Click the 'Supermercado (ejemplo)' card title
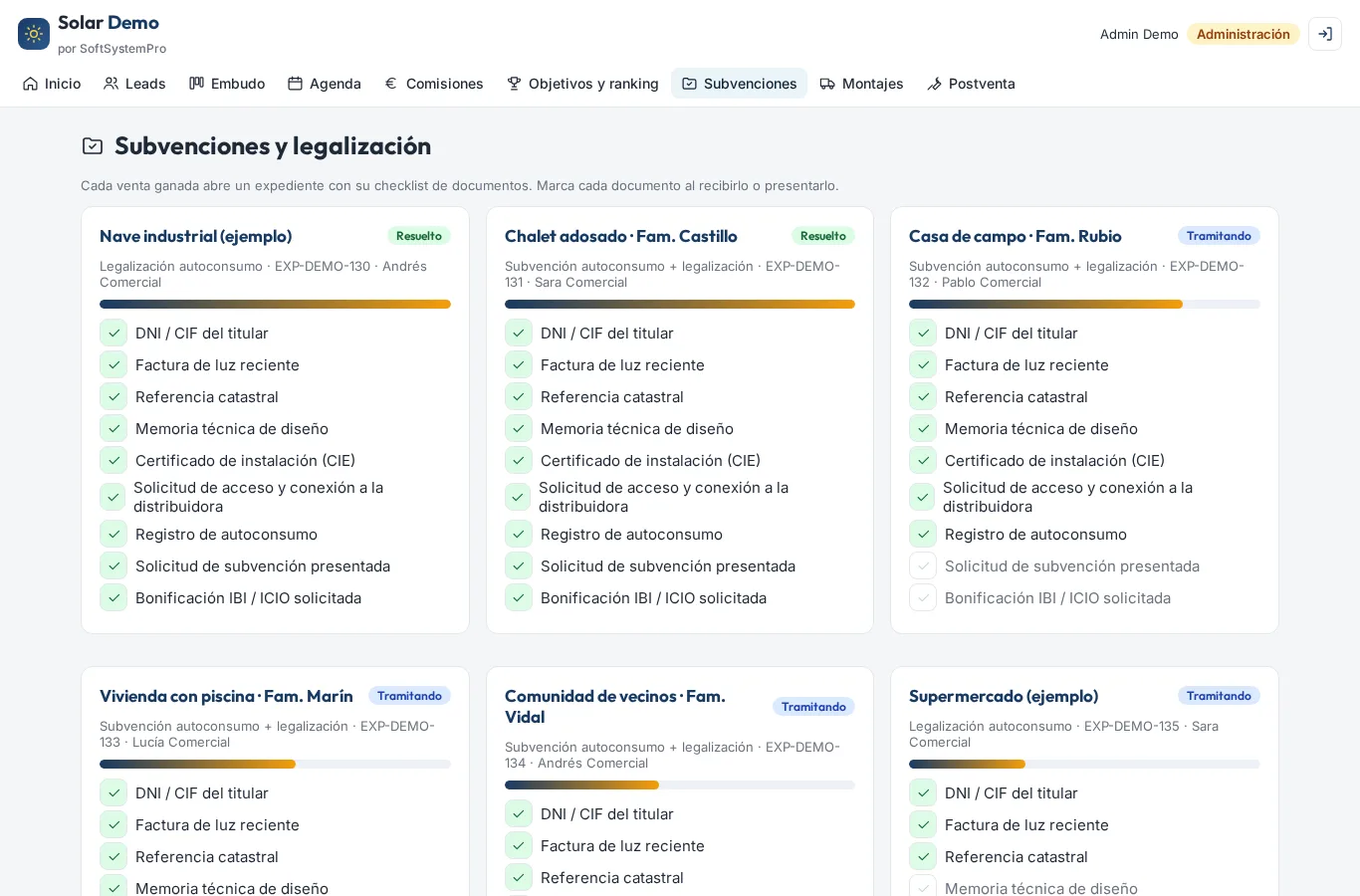1360x896 pixels. point(1004,696)
